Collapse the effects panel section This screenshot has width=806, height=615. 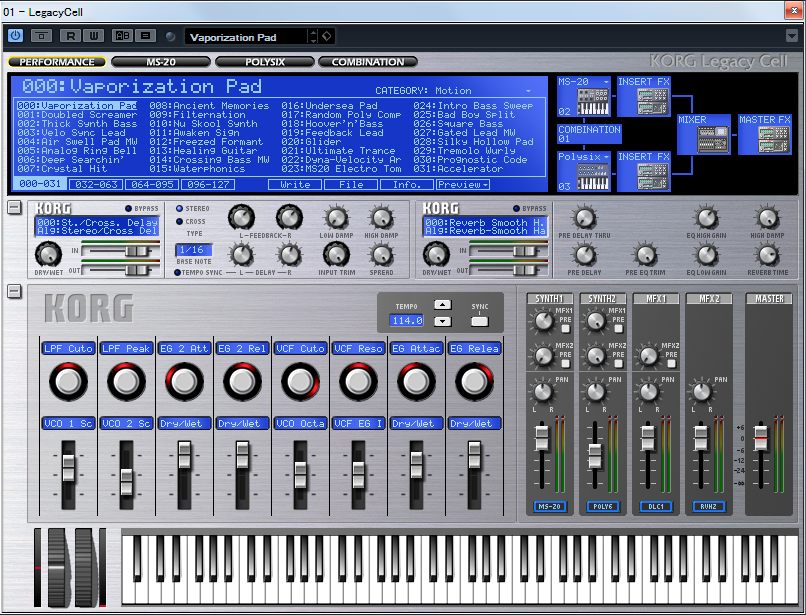14,207
